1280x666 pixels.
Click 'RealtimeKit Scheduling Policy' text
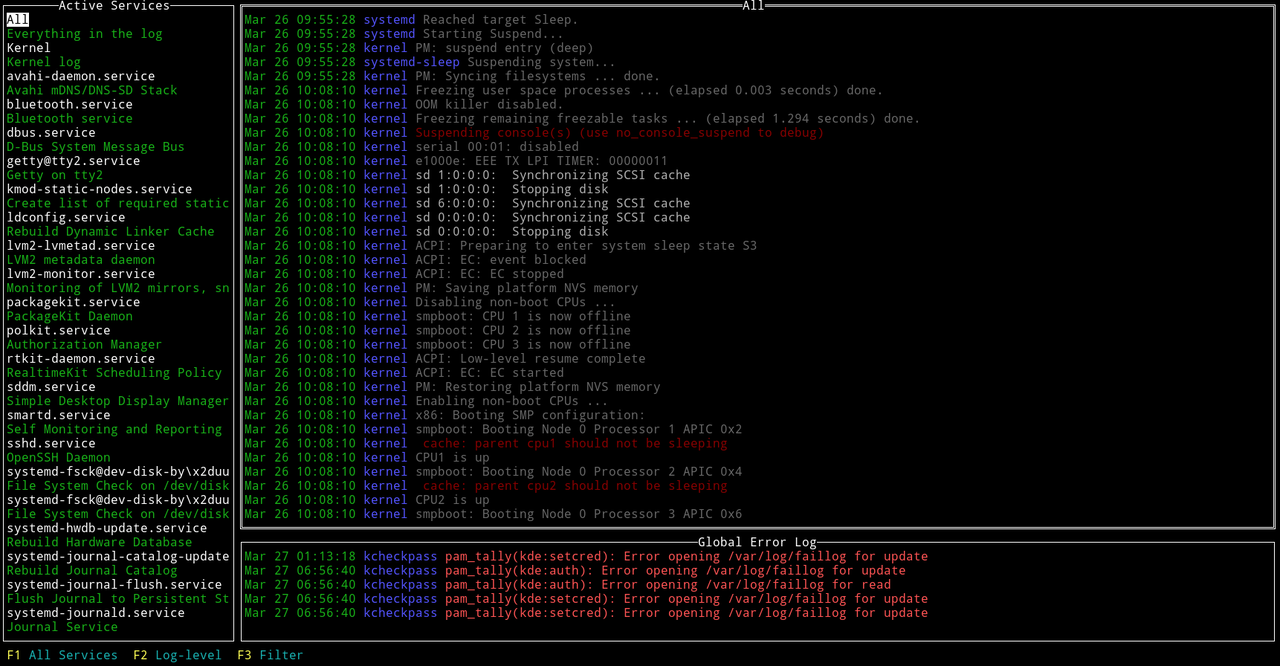click(114, 372)
